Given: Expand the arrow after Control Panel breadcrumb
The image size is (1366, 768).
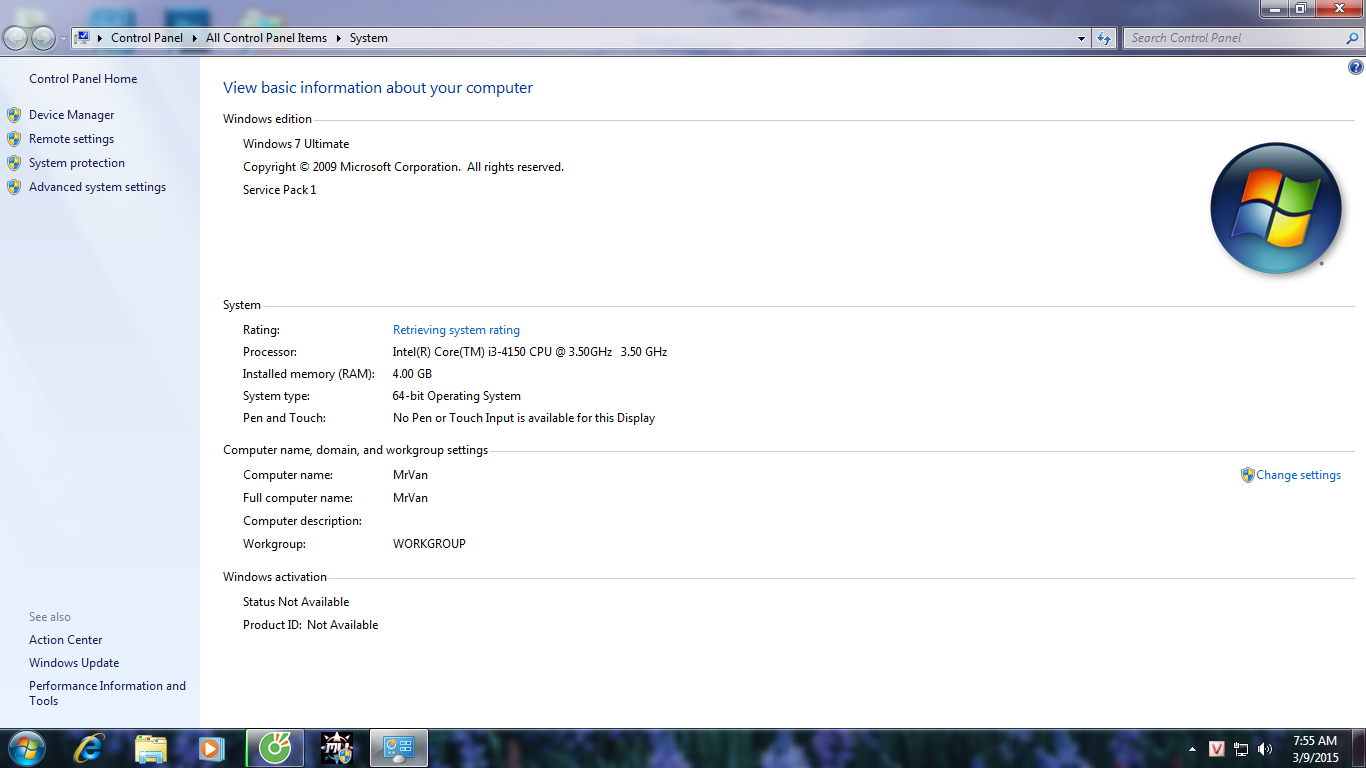Looking at the screenshot, I should tap(195, 38).
